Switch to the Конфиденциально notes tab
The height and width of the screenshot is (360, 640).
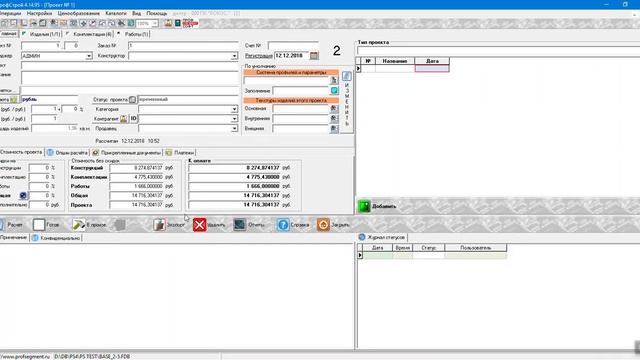(56, 238)
